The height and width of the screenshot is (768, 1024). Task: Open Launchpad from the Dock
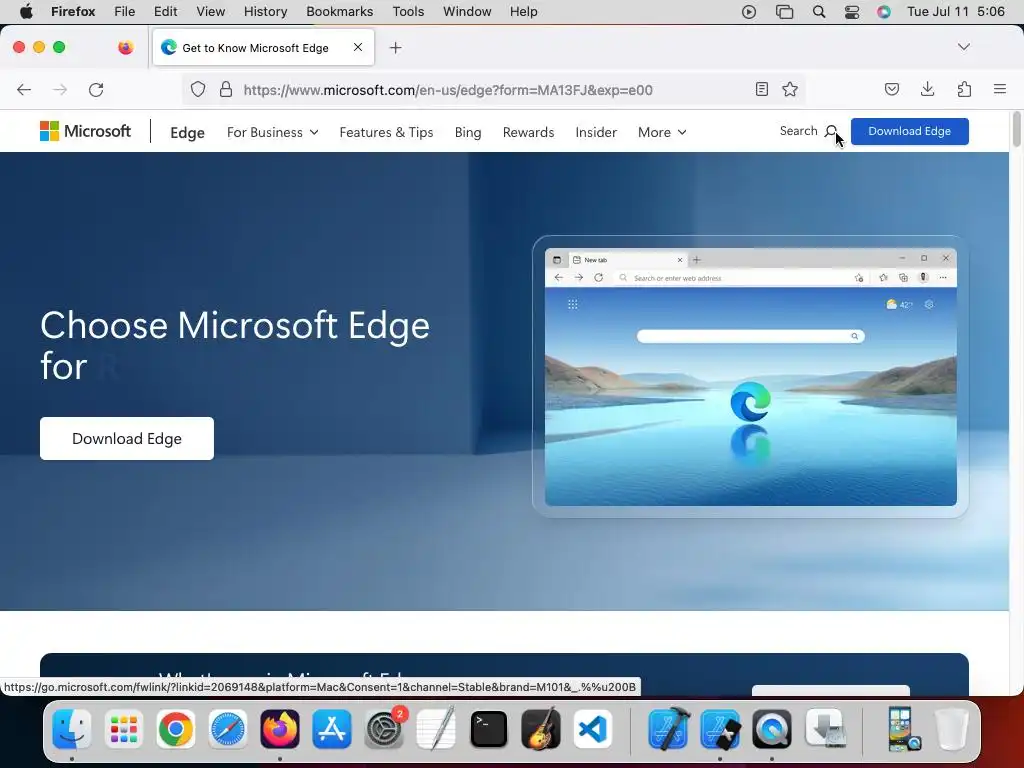coord(123,729)
